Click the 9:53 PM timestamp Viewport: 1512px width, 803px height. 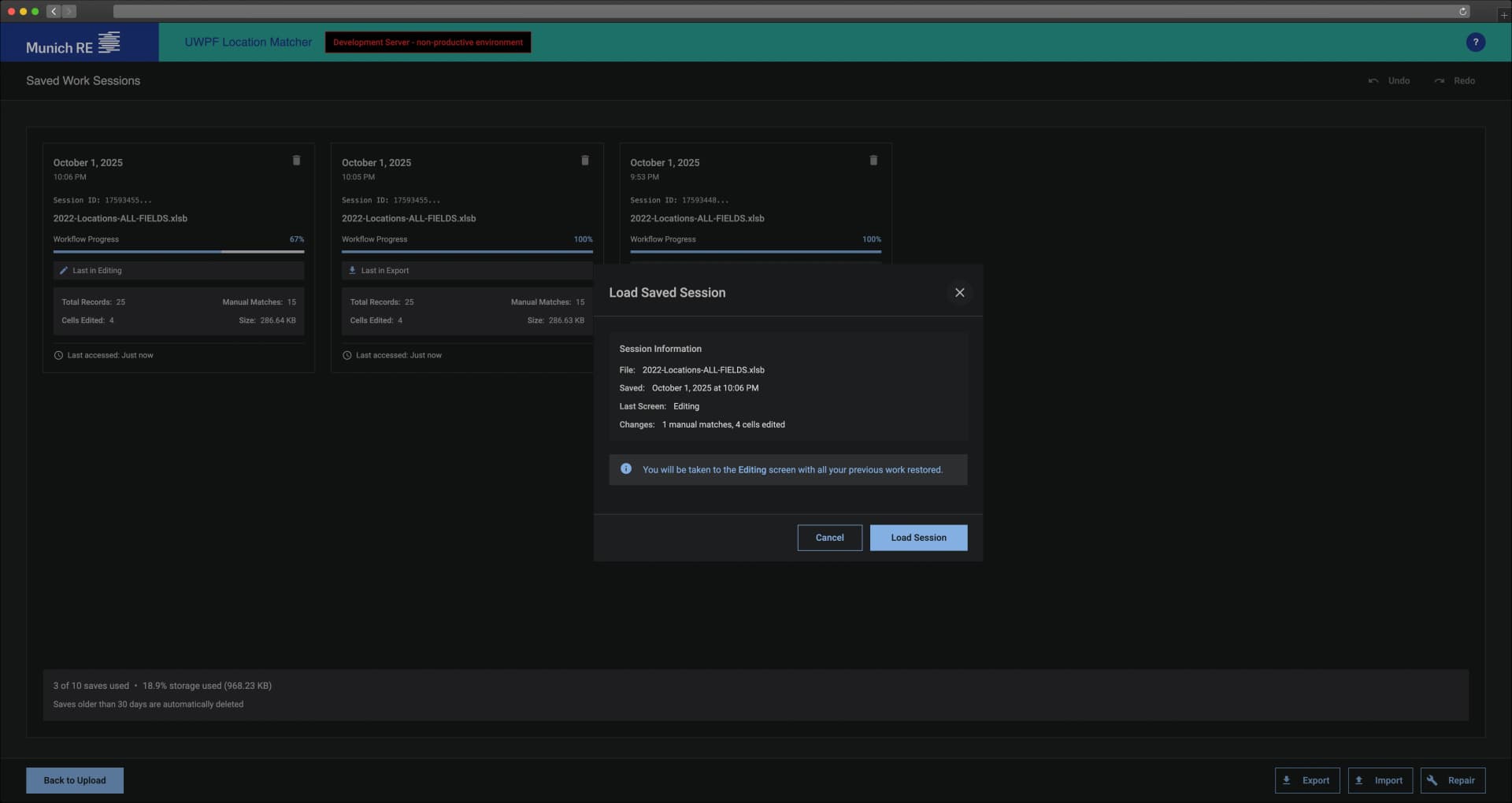(x=644, y=177)
